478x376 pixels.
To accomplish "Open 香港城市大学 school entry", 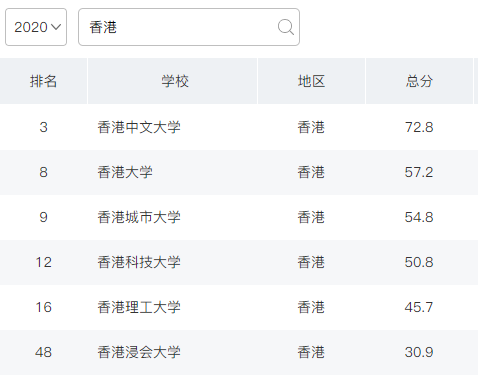I will coord(139,217).
